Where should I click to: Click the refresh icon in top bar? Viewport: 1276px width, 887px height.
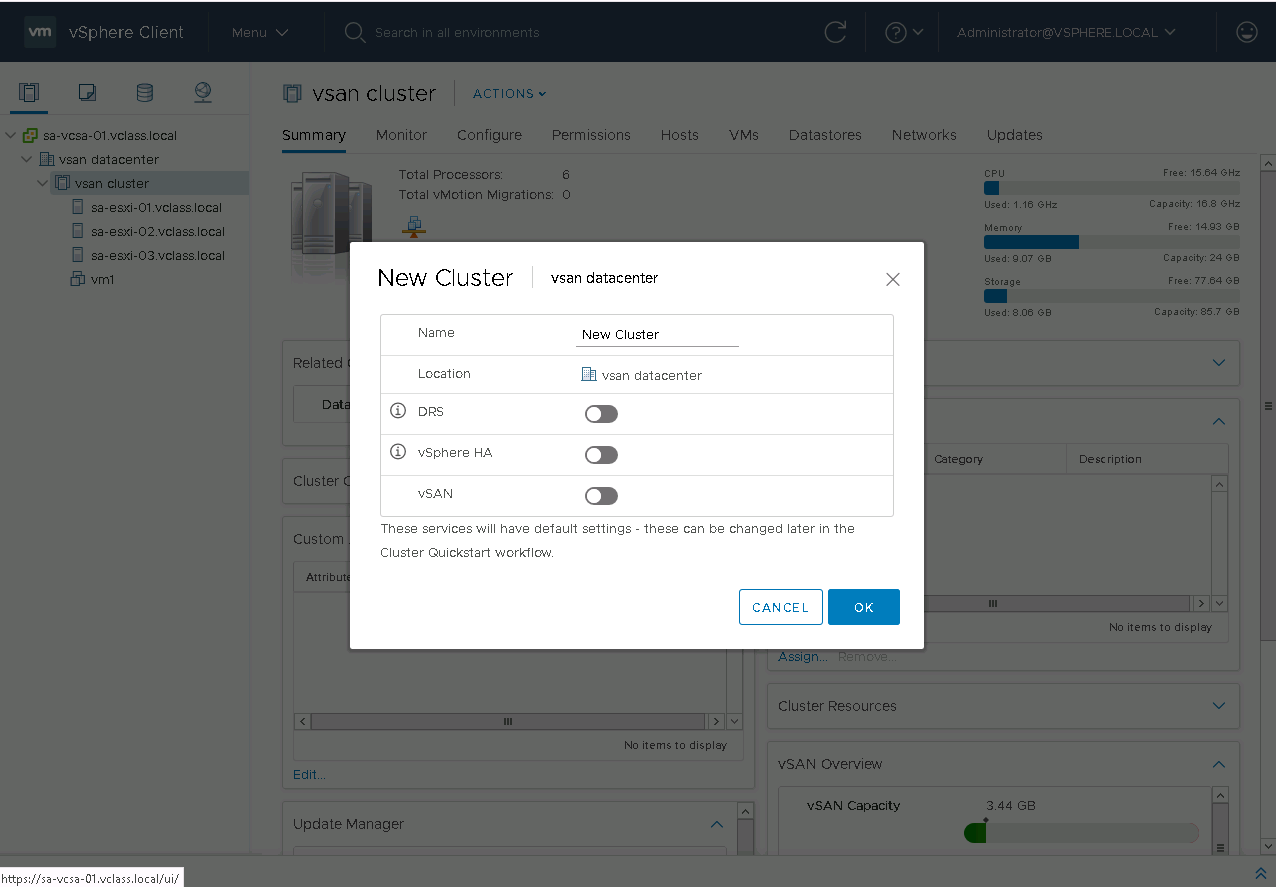pos(835,32)
